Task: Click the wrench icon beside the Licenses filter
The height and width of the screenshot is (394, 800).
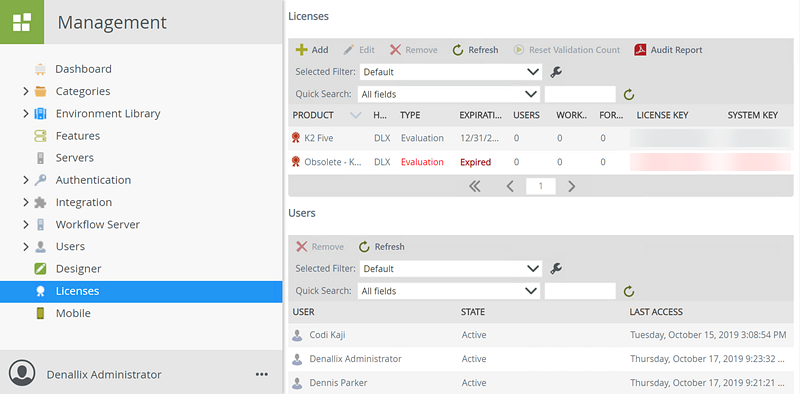Action: point(556,72)
